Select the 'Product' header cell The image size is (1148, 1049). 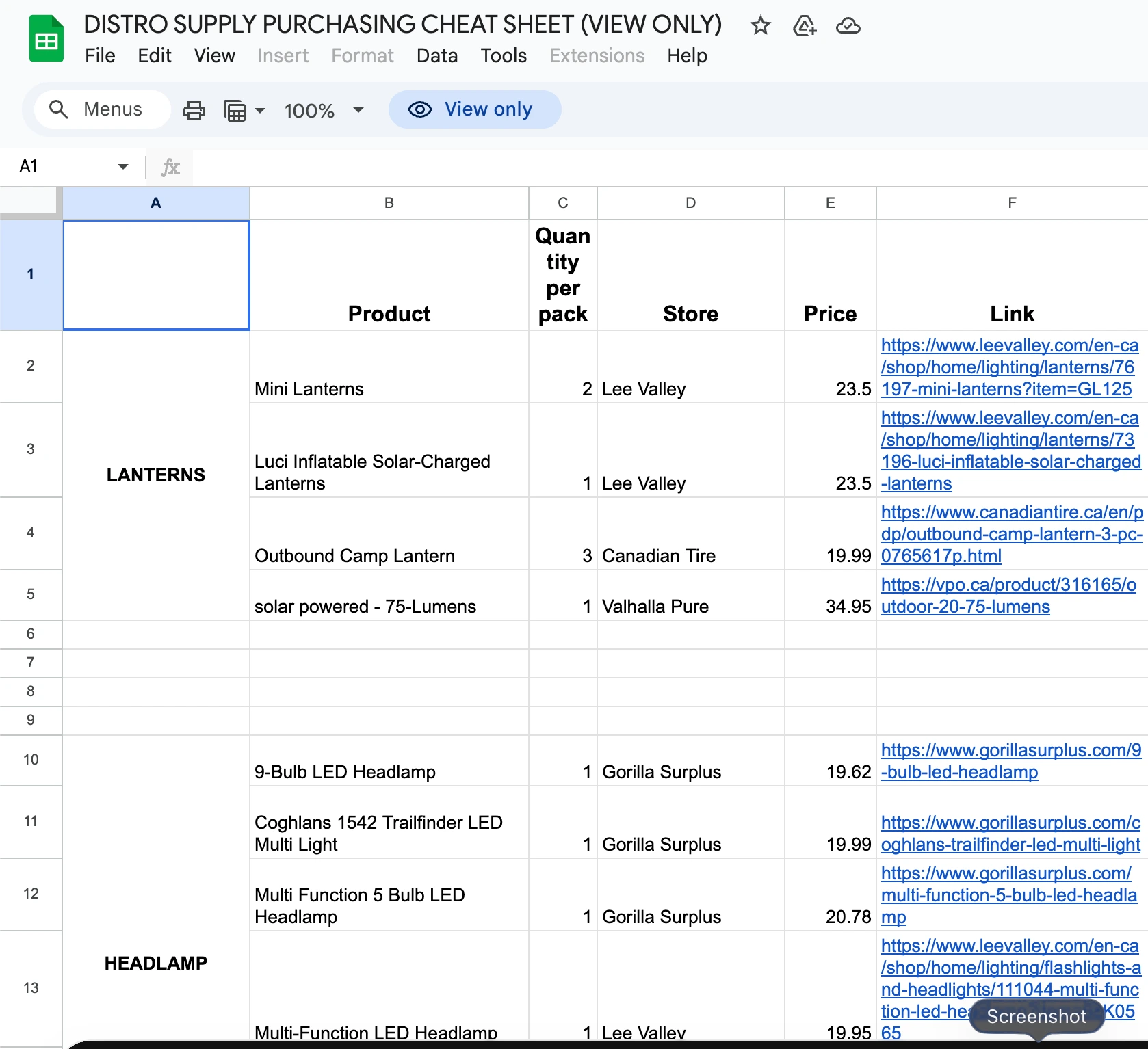coord(389,276)
